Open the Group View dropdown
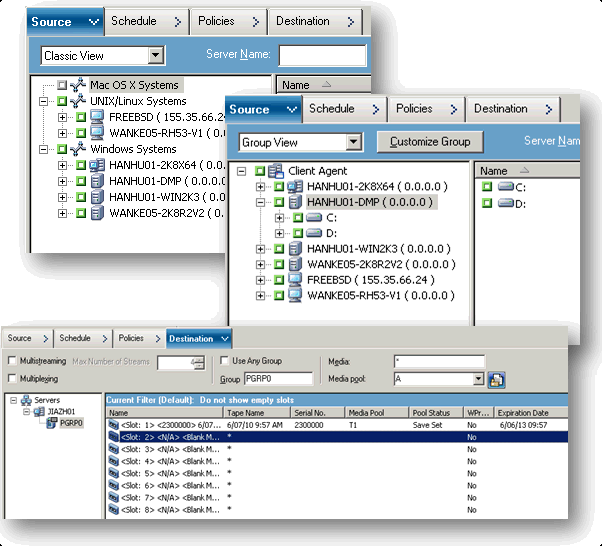This screenshot has width=602, height=546. pos(353,142)
